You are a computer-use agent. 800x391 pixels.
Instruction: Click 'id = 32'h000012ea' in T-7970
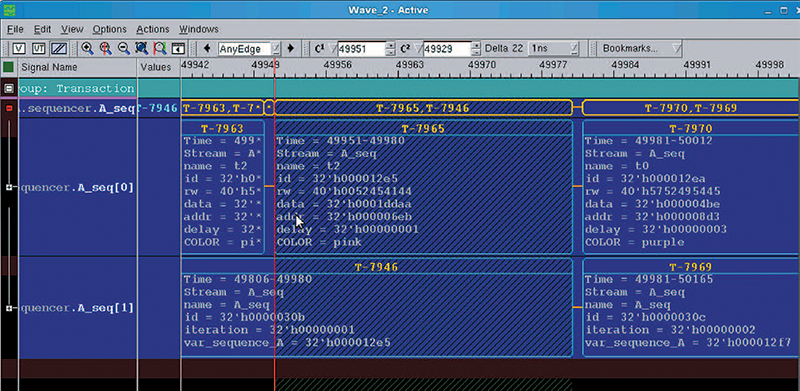pos(645,179)
